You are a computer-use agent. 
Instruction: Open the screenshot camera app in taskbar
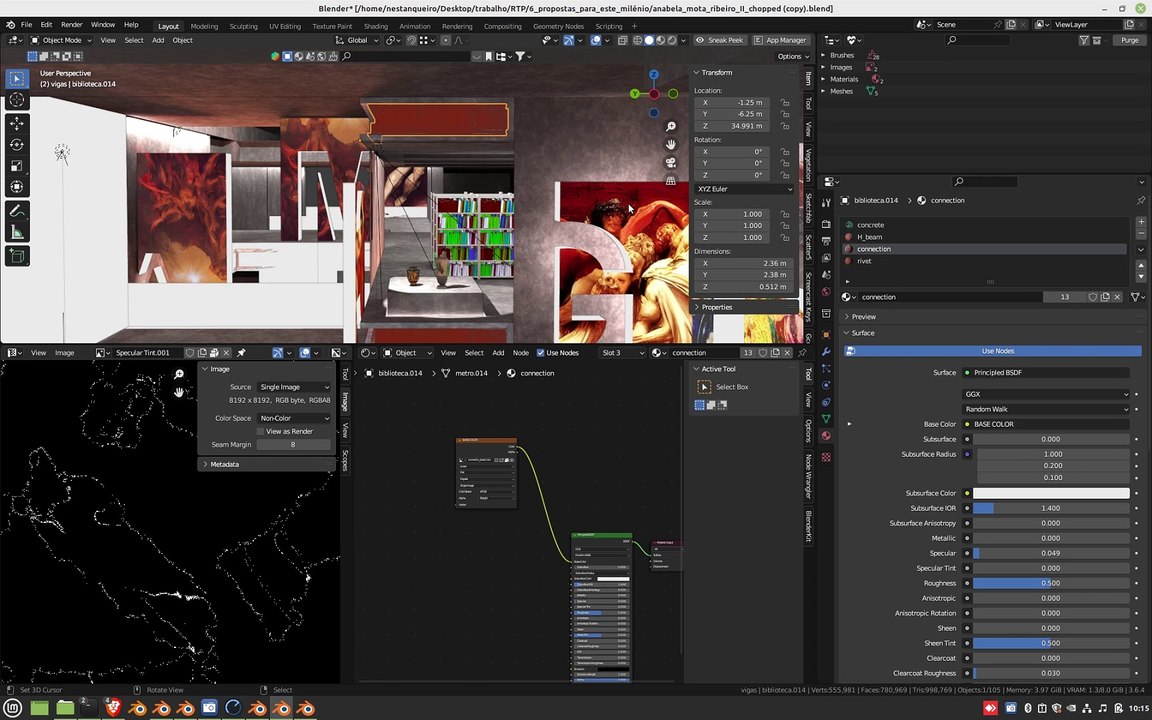click(209, 708)
